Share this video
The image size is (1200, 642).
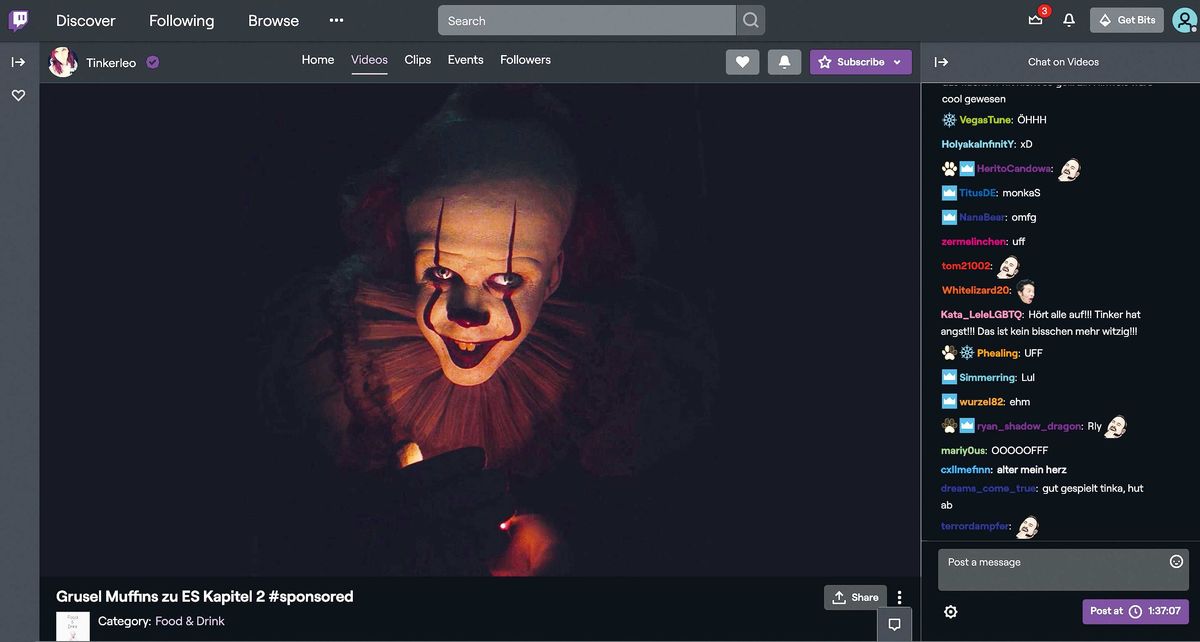coord(855,597)
